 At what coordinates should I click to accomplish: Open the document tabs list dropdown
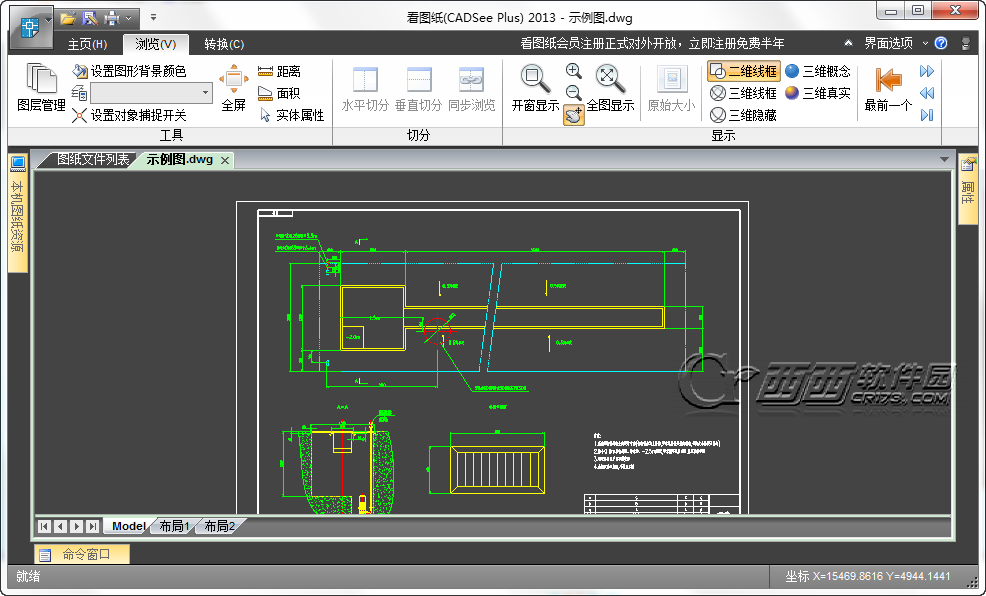tap(944, 160)
